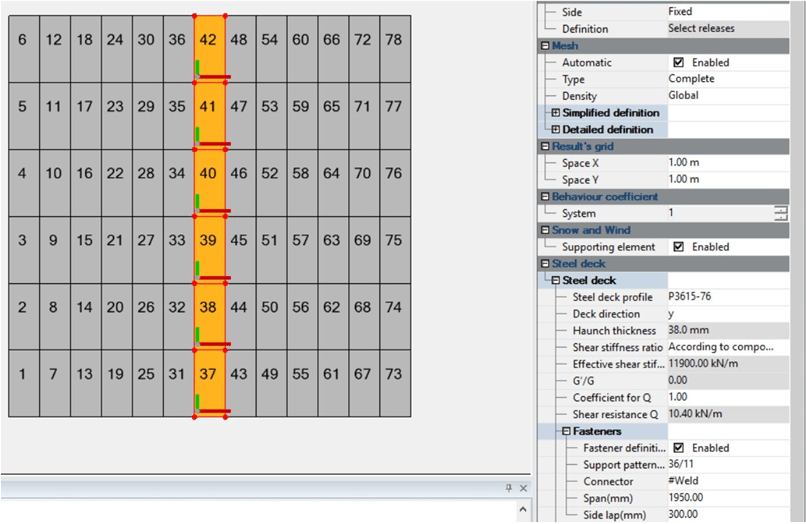Click the scroll-up arrow in bottom panel
The width and height of the screenshot is (806, 524).
523,511
